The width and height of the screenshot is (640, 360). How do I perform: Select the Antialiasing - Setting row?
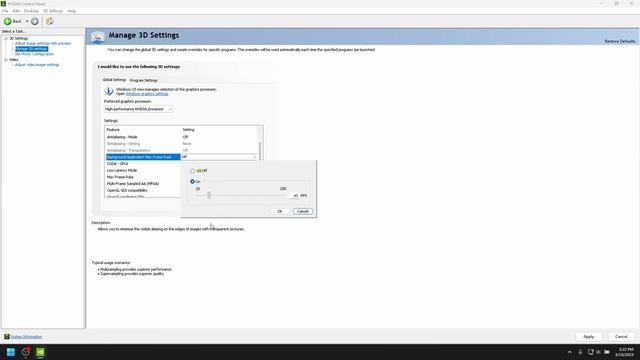click(182, 144)
